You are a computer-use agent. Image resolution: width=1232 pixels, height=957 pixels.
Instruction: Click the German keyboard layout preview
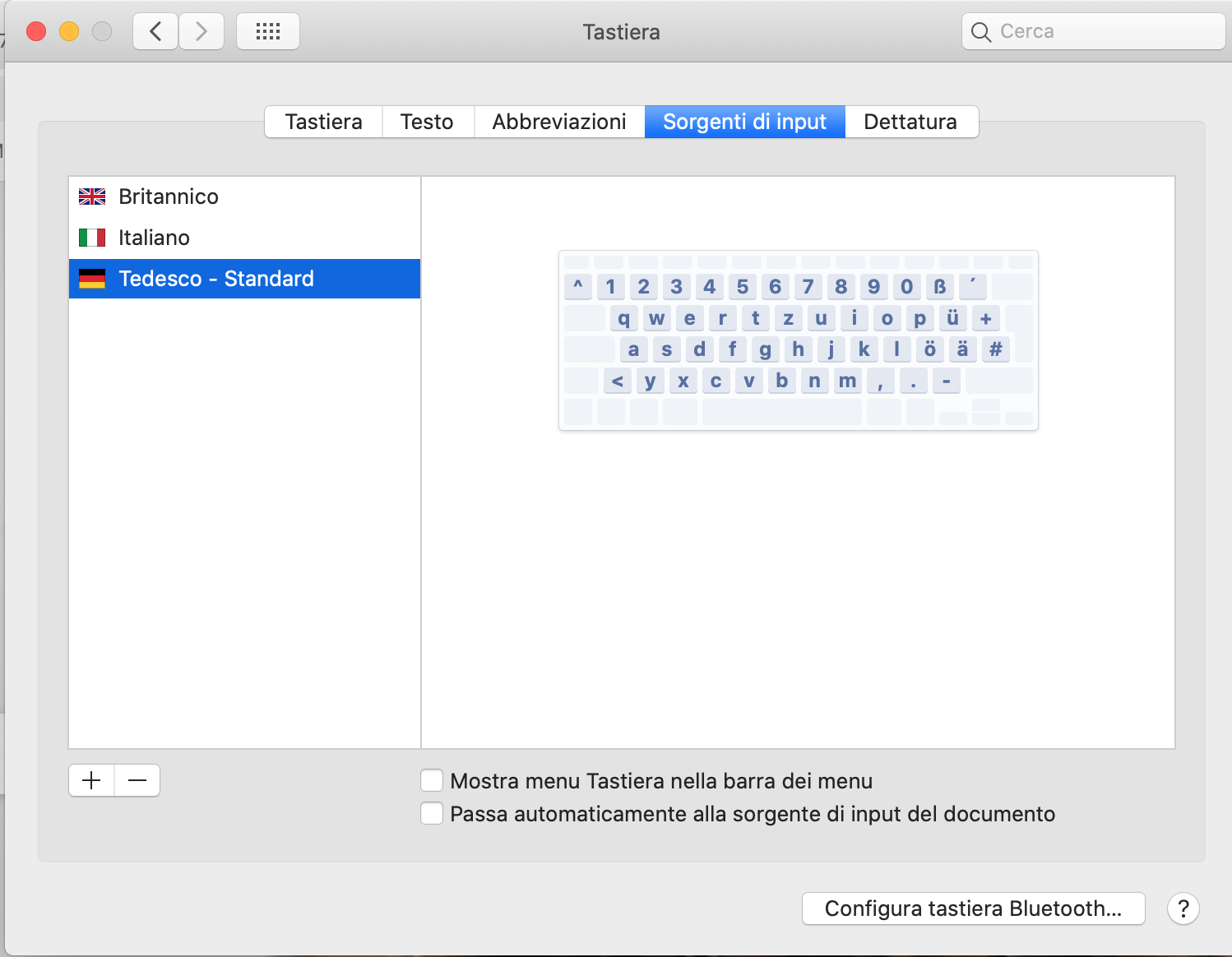798,340
